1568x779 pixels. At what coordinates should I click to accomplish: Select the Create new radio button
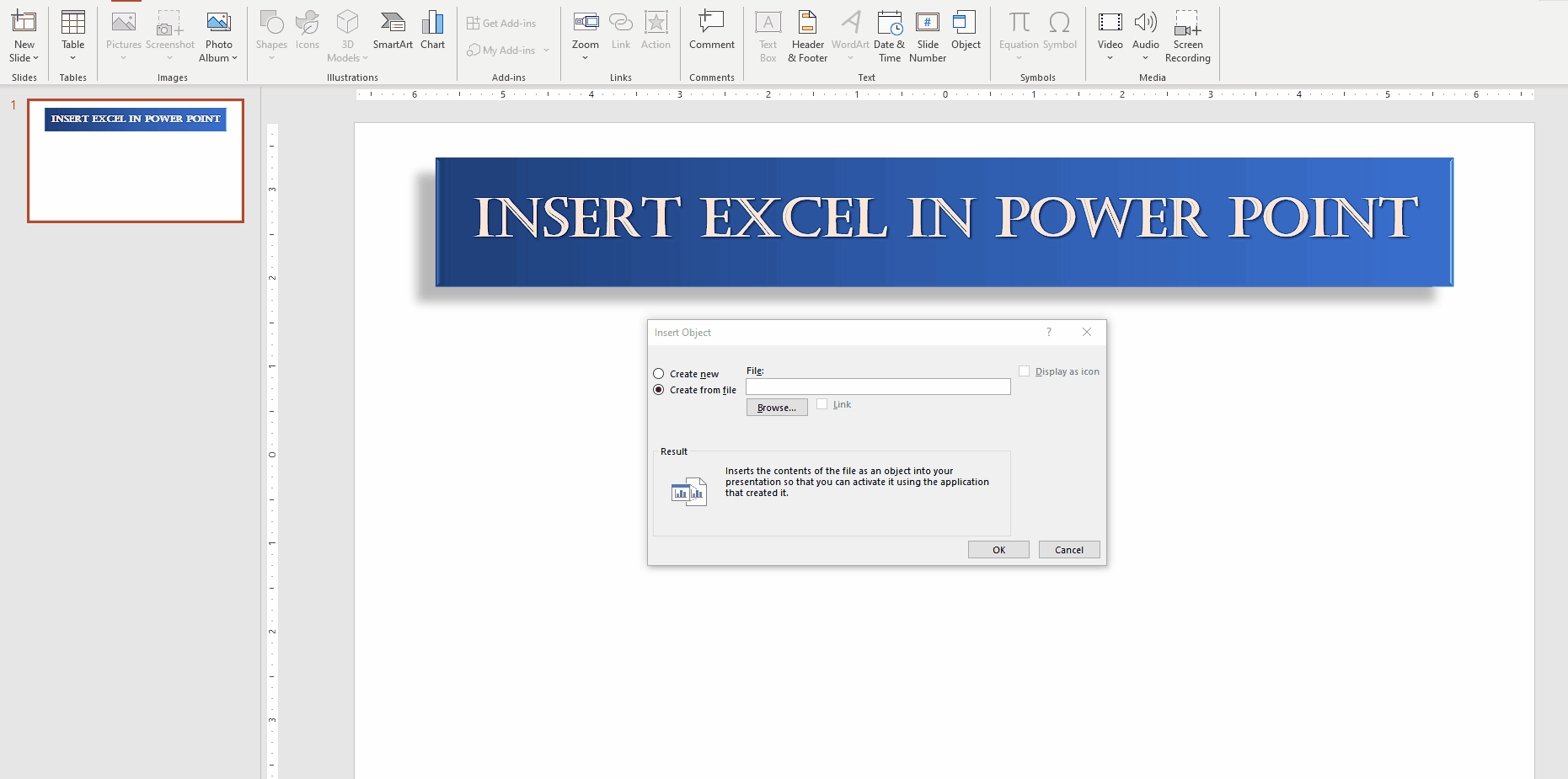click(x=659, y=374)
